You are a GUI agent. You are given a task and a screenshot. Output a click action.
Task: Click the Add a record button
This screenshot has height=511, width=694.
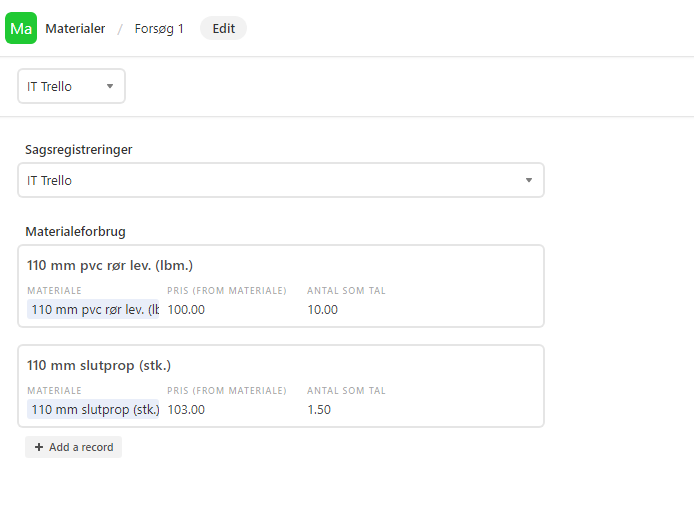pyautogui.click(x=73, y=447)
